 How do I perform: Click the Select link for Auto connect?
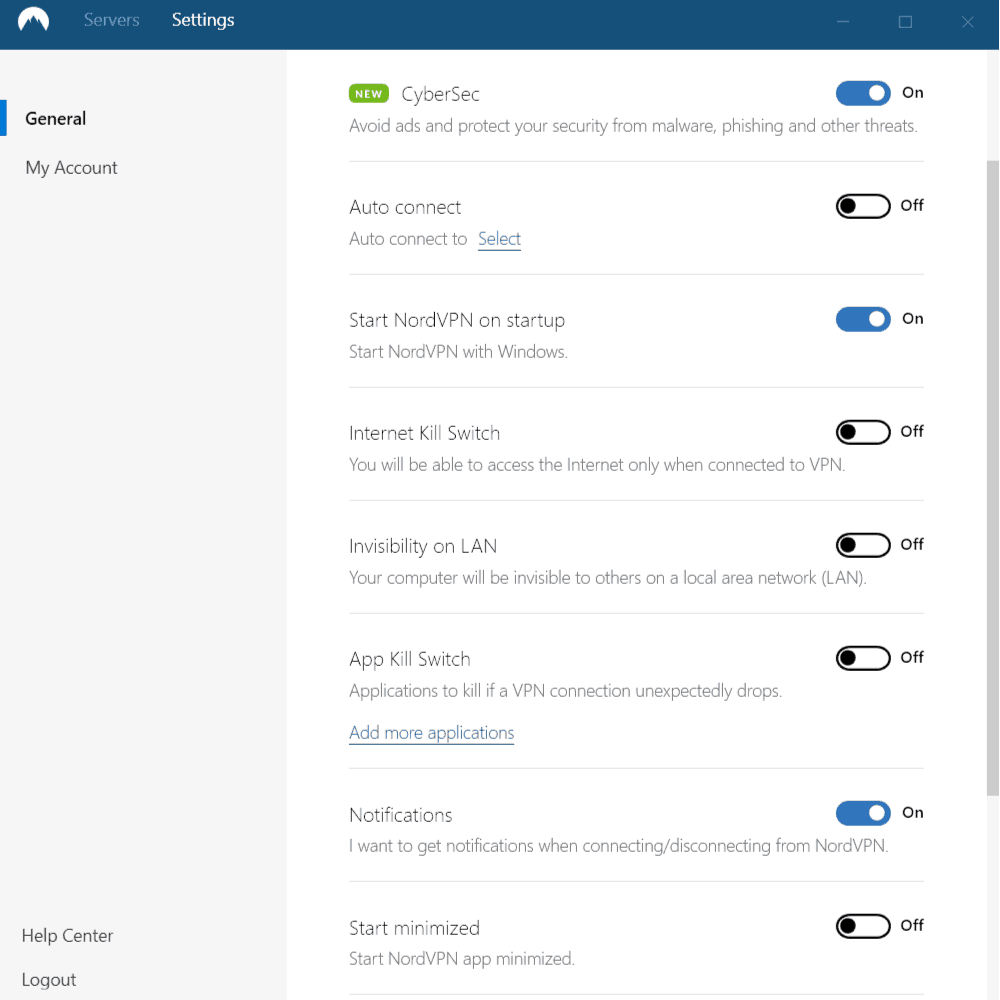tap(499, 239)
